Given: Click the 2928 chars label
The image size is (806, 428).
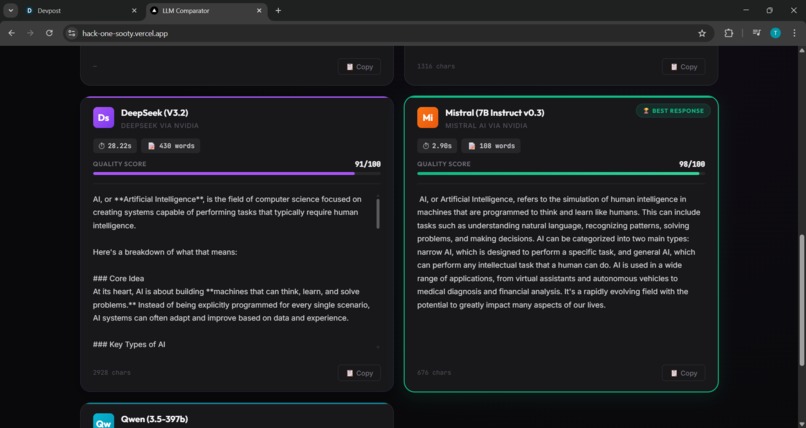Looking at the screenshot, I should [112, 373].
